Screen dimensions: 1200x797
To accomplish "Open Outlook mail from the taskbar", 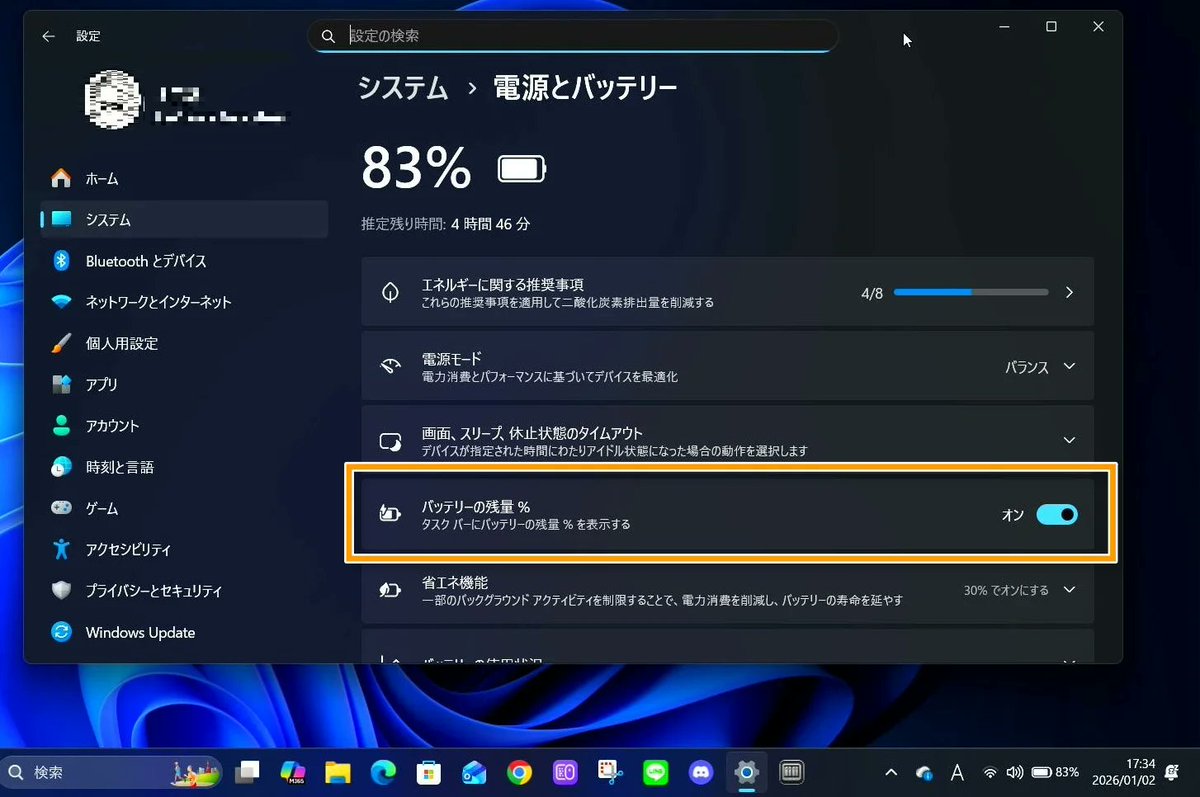I will point(474,772).
